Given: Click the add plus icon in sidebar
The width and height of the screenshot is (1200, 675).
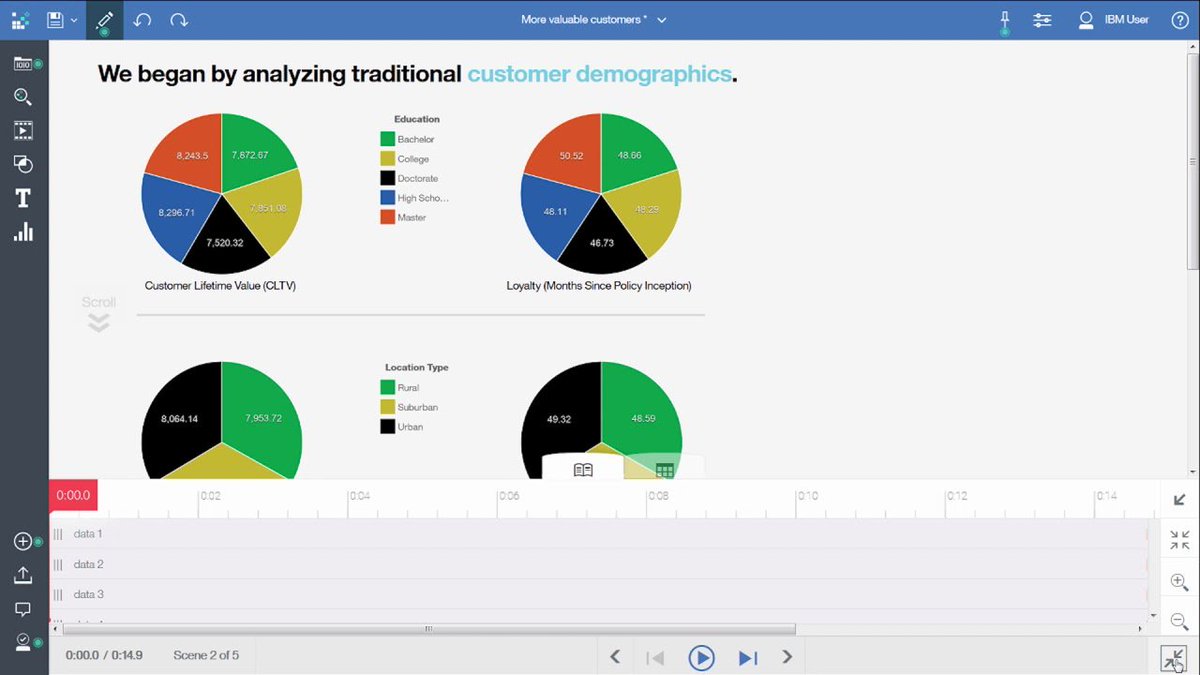Looking at the screenshot, I should tap(23, 541).
